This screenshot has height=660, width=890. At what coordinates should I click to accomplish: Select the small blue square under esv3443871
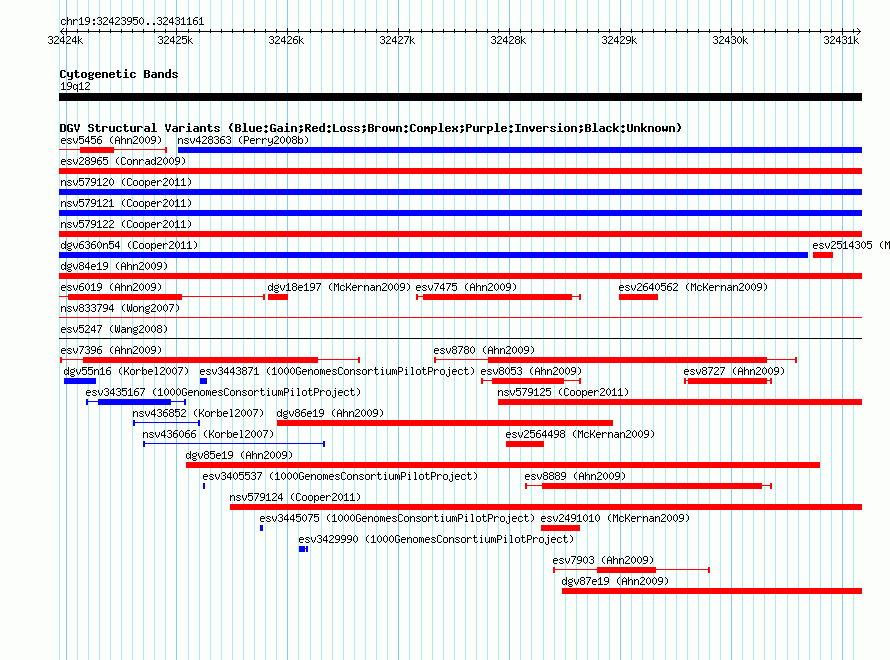[x=203, y=381]
